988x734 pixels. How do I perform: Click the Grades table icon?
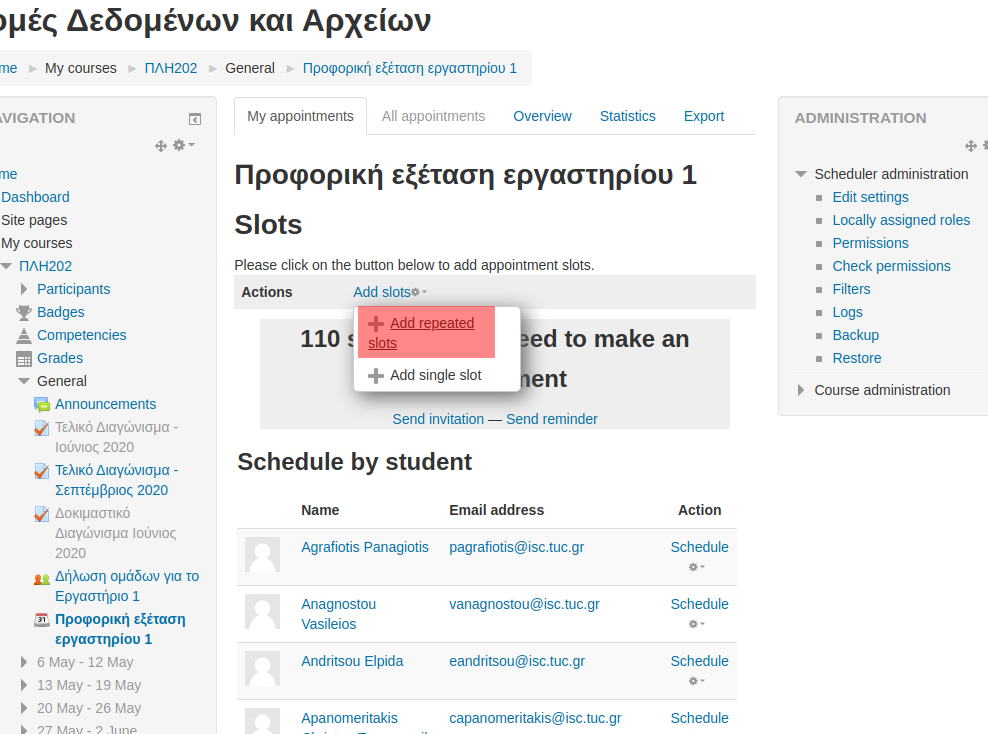pyautogui.click(x=24, y=359)
